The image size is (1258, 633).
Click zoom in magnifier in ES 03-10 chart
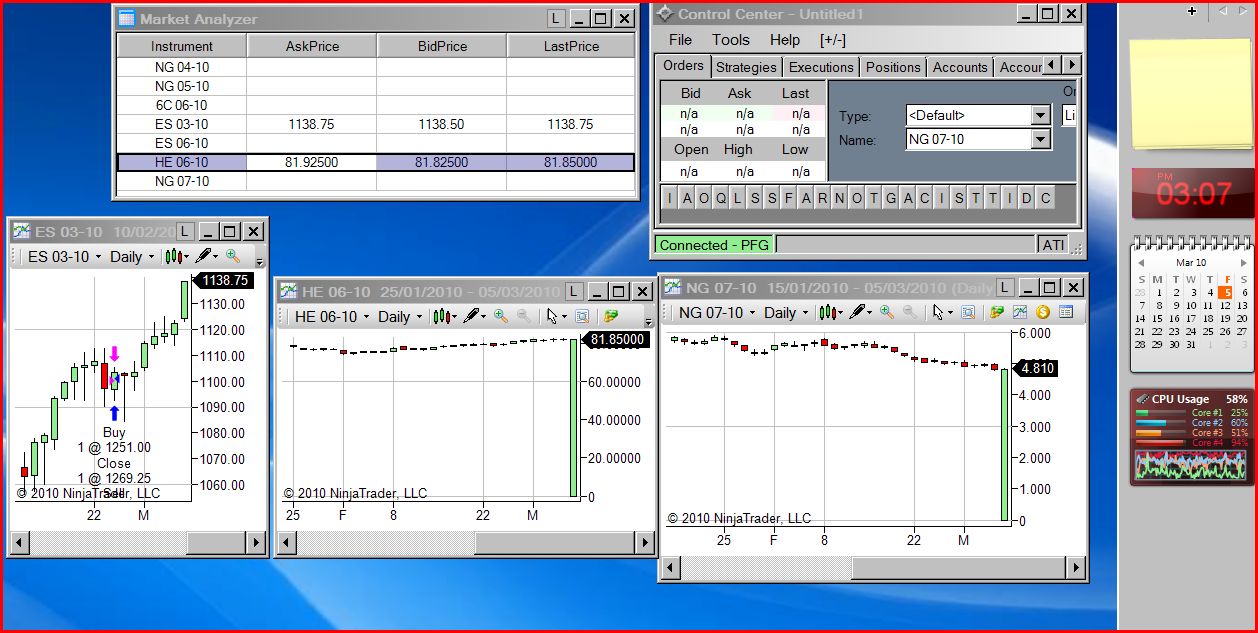click(x=232, y=256)
